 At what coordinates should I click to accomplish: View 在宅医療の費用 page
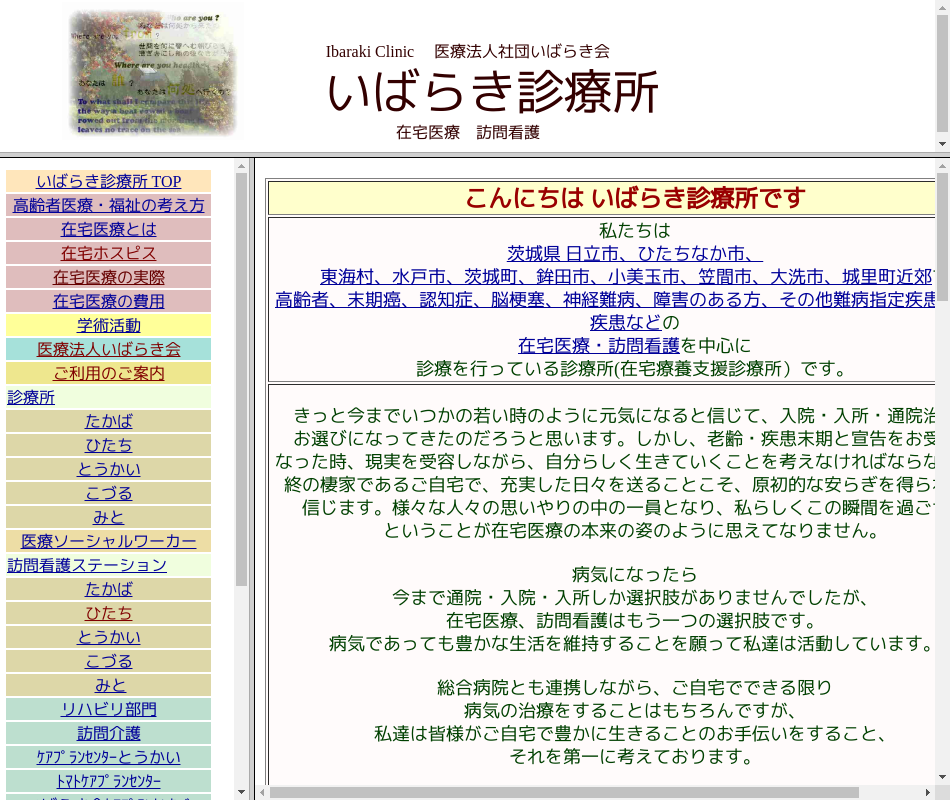(x=108, y=301)
